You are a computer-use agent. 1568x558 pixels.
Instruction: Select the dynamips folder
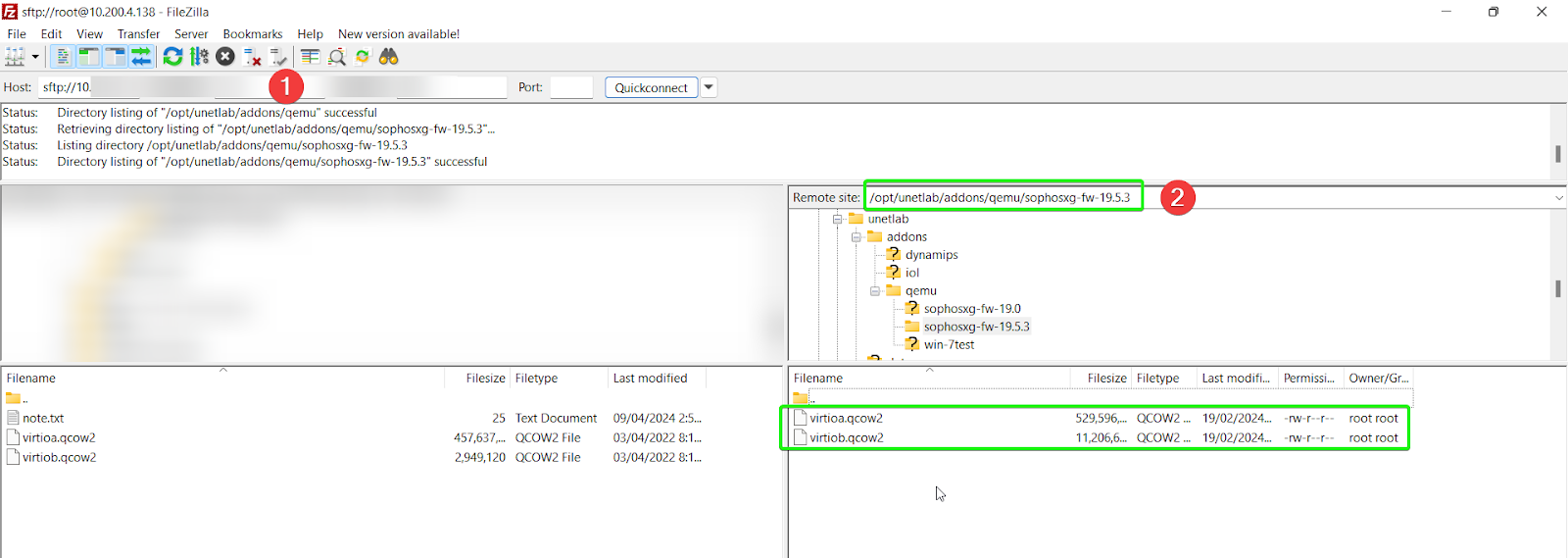[931, 254]
